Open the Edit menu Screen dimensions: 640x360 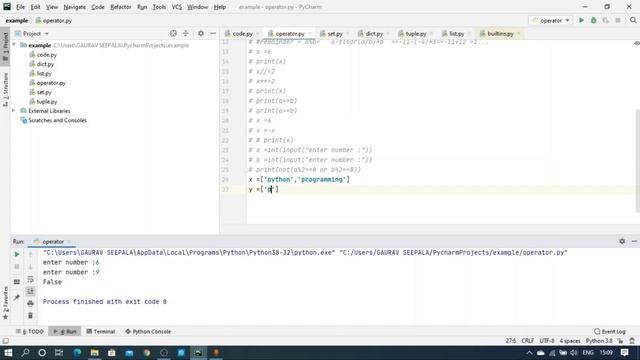coord(36,7)
